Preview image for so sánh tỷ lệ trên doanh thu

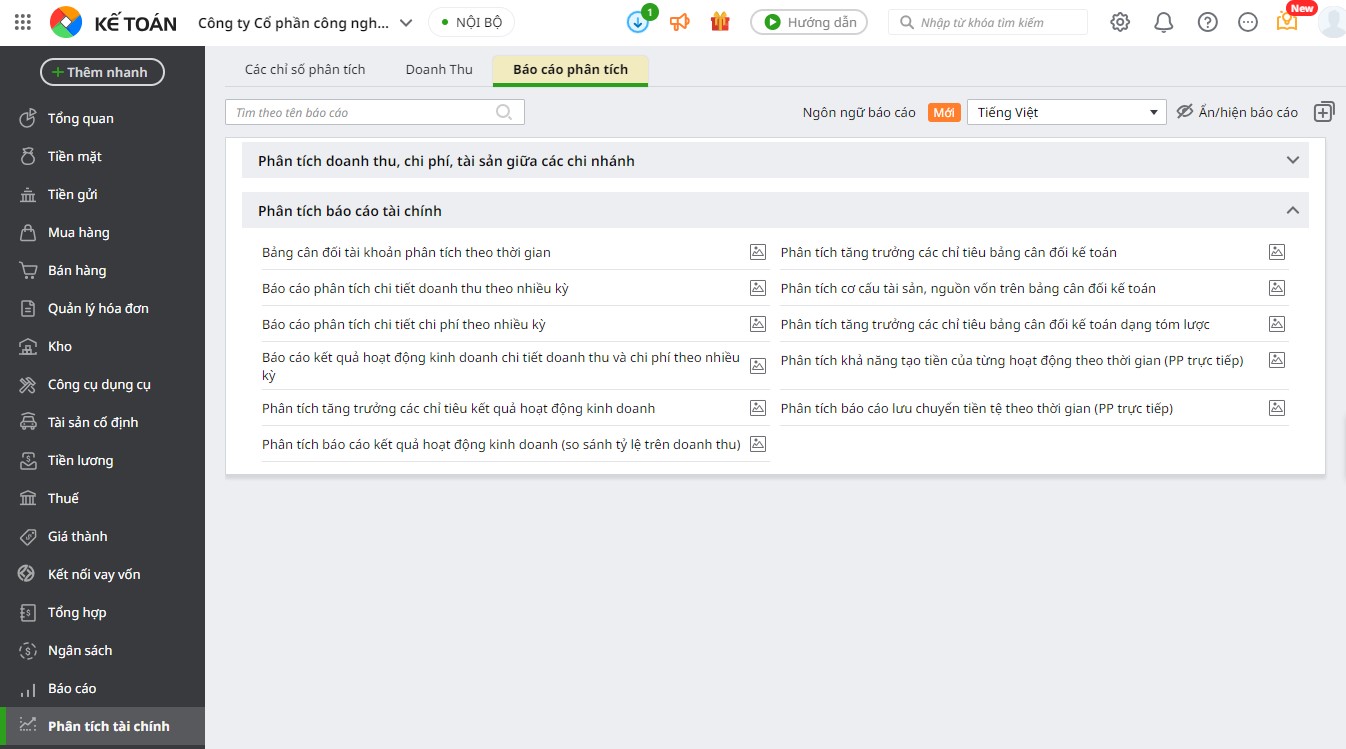click(758, 444)
